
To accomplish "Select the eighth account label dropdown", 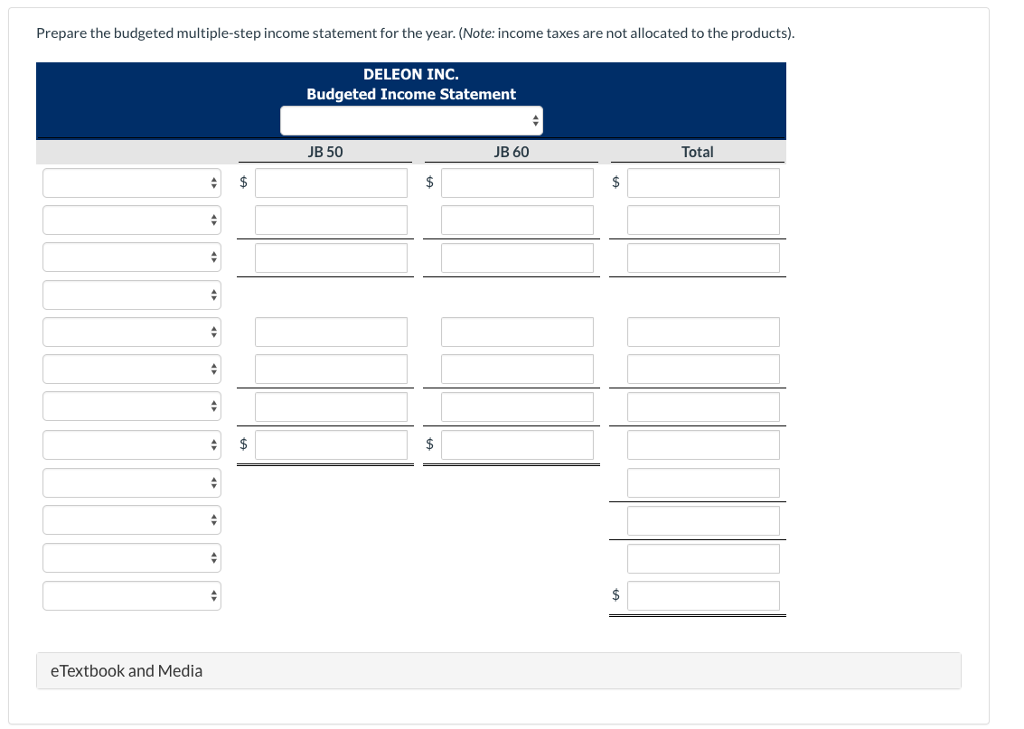I will (x=131, y=443).
